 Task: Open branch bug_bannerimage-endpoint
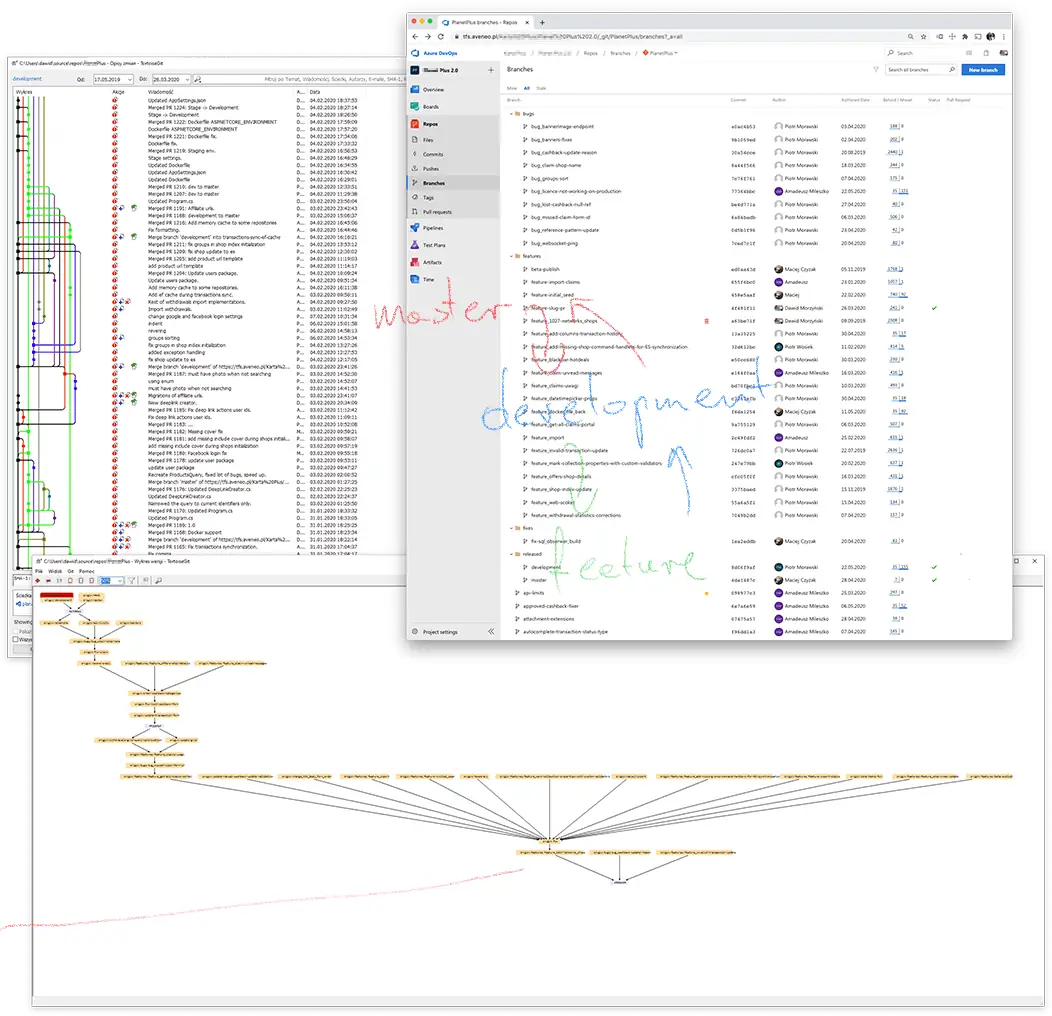click(562, 126)
